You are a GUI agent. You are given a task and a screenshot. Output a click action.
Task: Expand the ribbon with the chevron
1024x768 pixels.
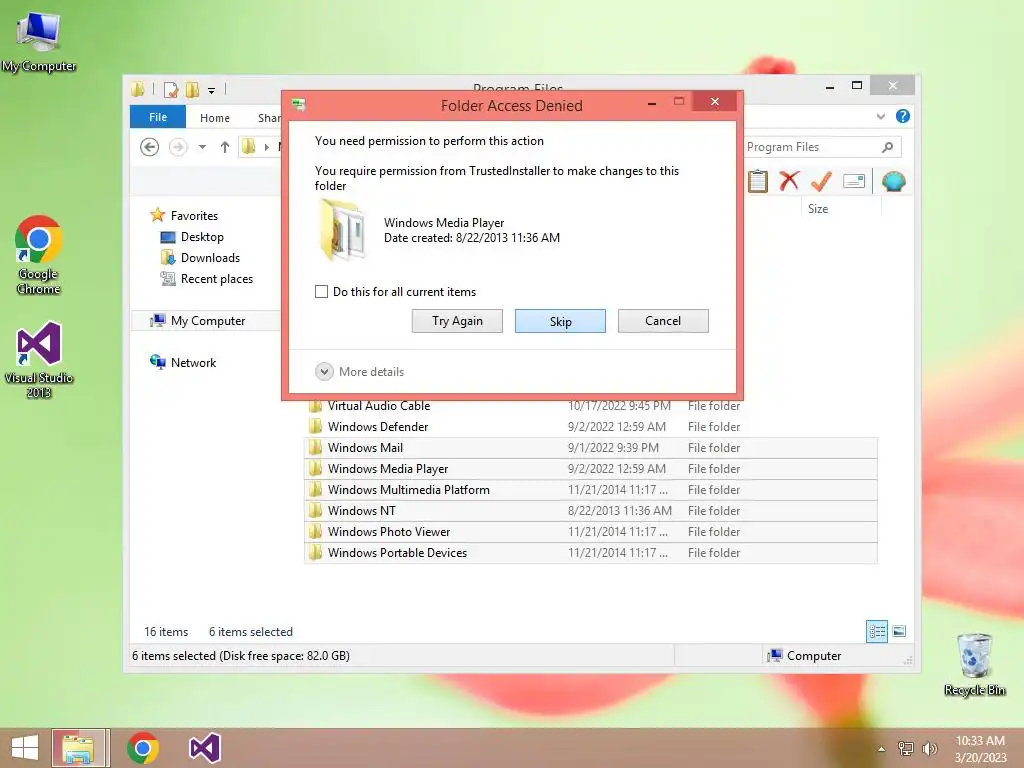point(881,116)
